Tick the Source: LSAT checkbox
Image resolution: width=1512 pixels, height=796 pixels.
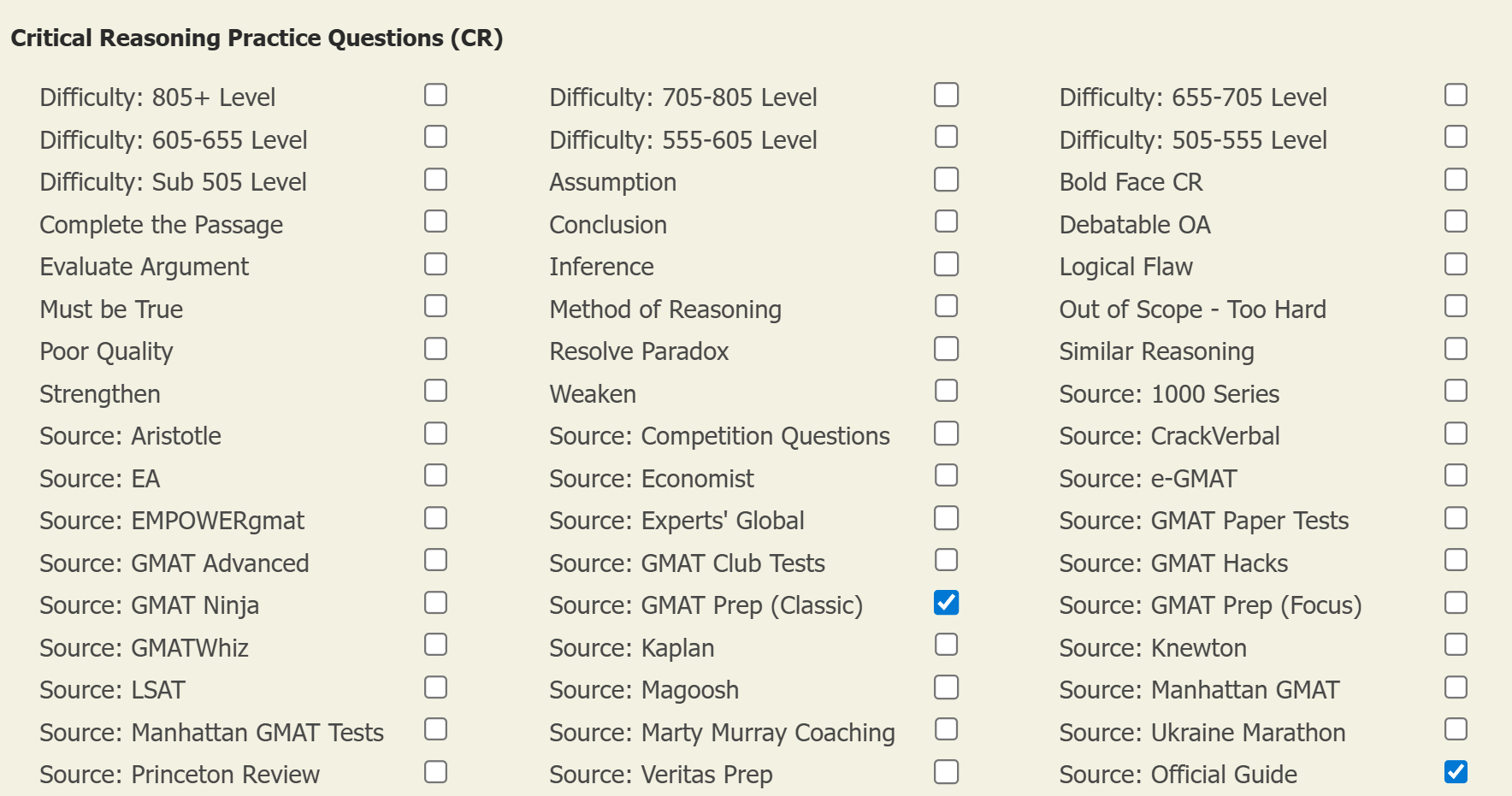click(x=435, y=687)
